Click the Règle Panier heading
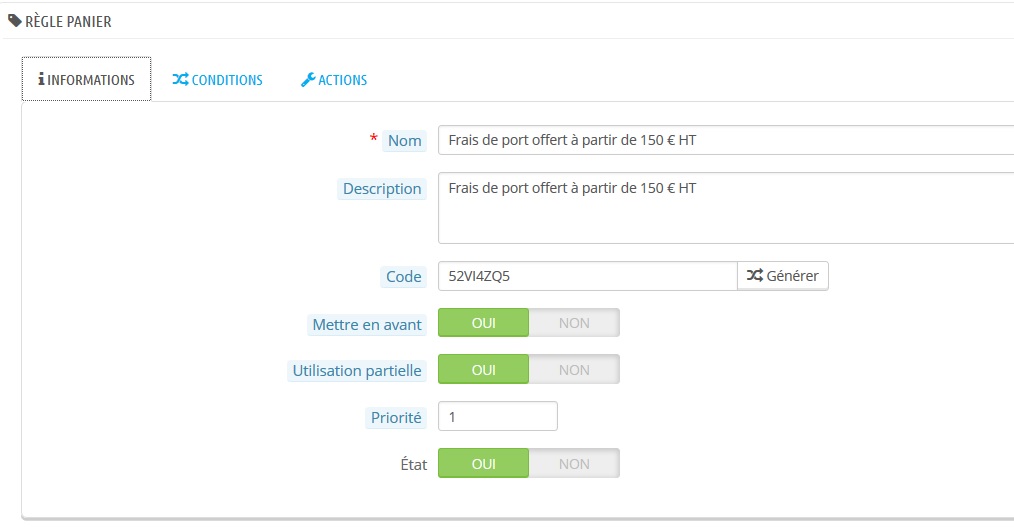 pos(68,21)
